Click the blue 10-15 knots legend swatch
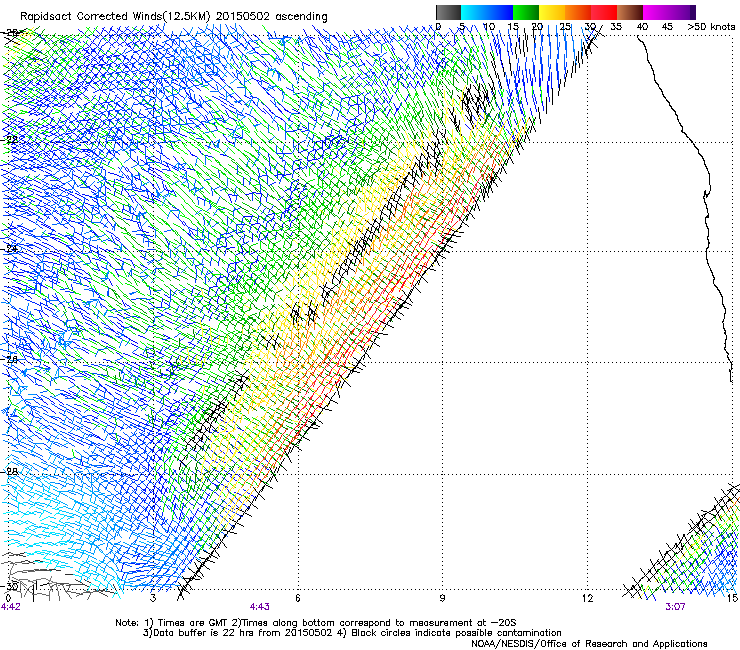This screenshot has height=650, width=740. click(x=500, y=12)
